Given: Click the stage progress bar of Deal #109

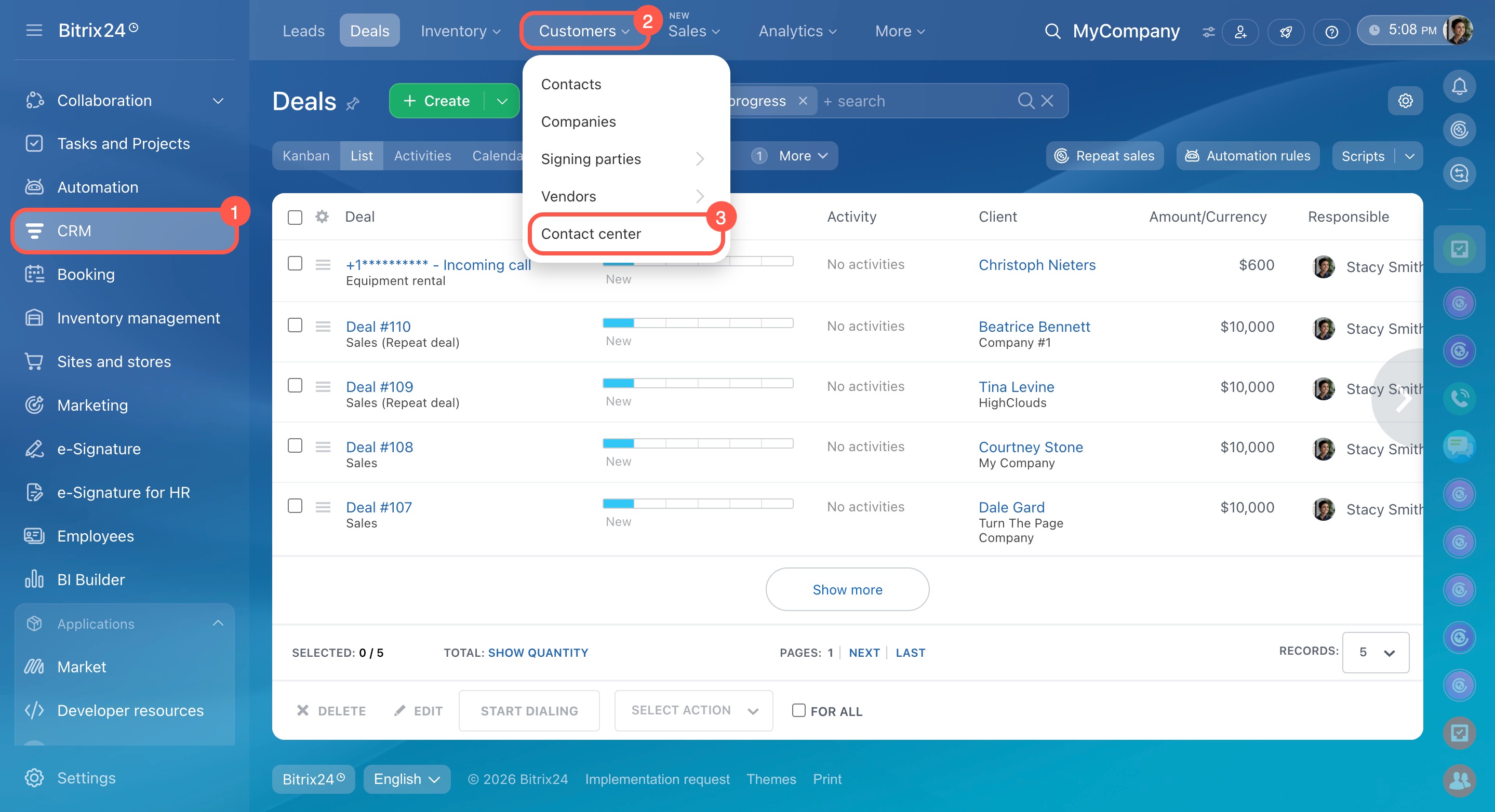Looking at the screenshot, I should click(698, 383).
